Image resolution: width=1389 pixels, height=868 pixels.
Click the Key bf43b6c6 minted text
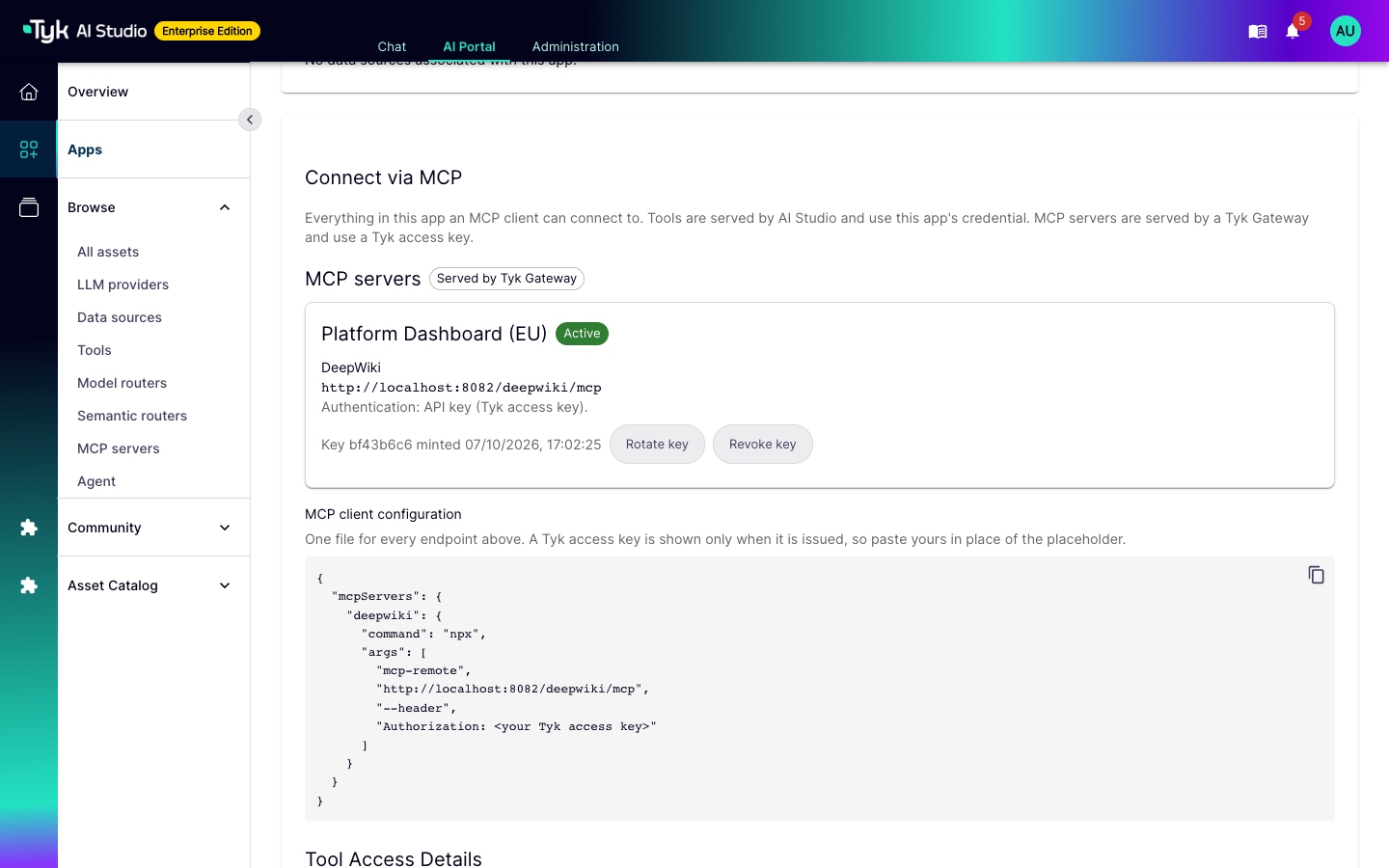pos(461,445)
